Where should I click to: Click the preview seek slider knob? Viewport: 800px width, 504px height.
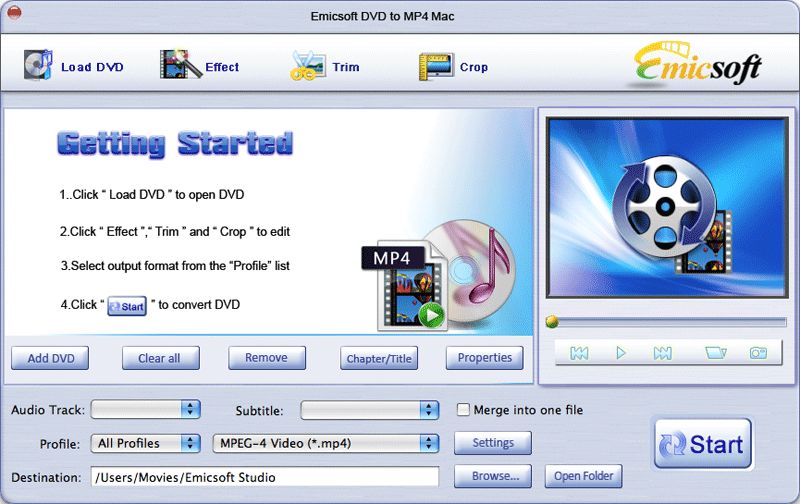[552, 321]
